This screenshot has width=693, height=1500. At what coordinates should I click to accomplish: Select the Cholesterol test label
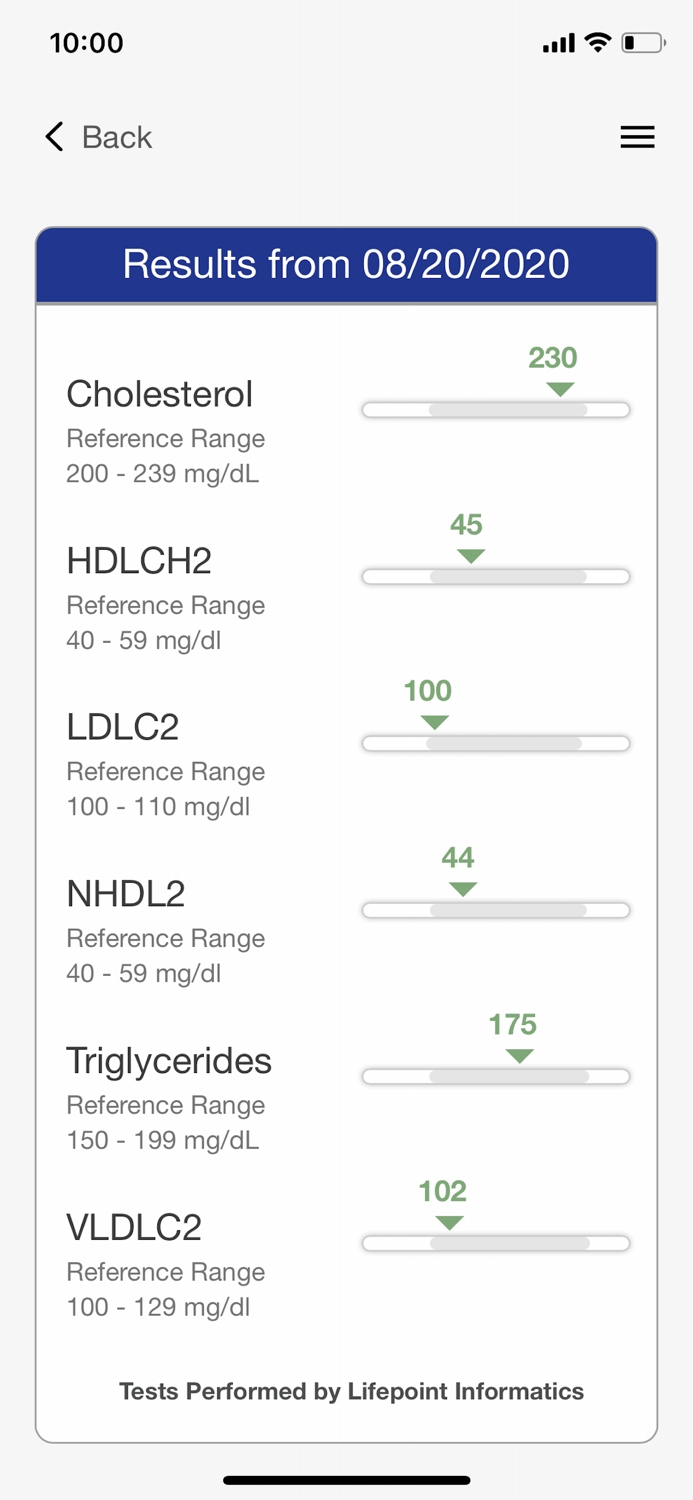click(x=159, y=394)
